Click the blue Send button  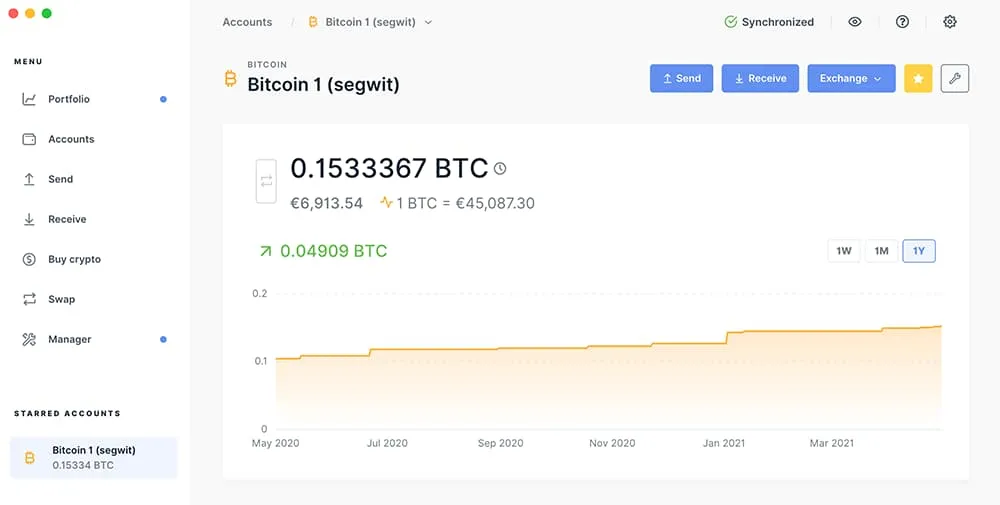pyautogui.click(x=682, y=78)
